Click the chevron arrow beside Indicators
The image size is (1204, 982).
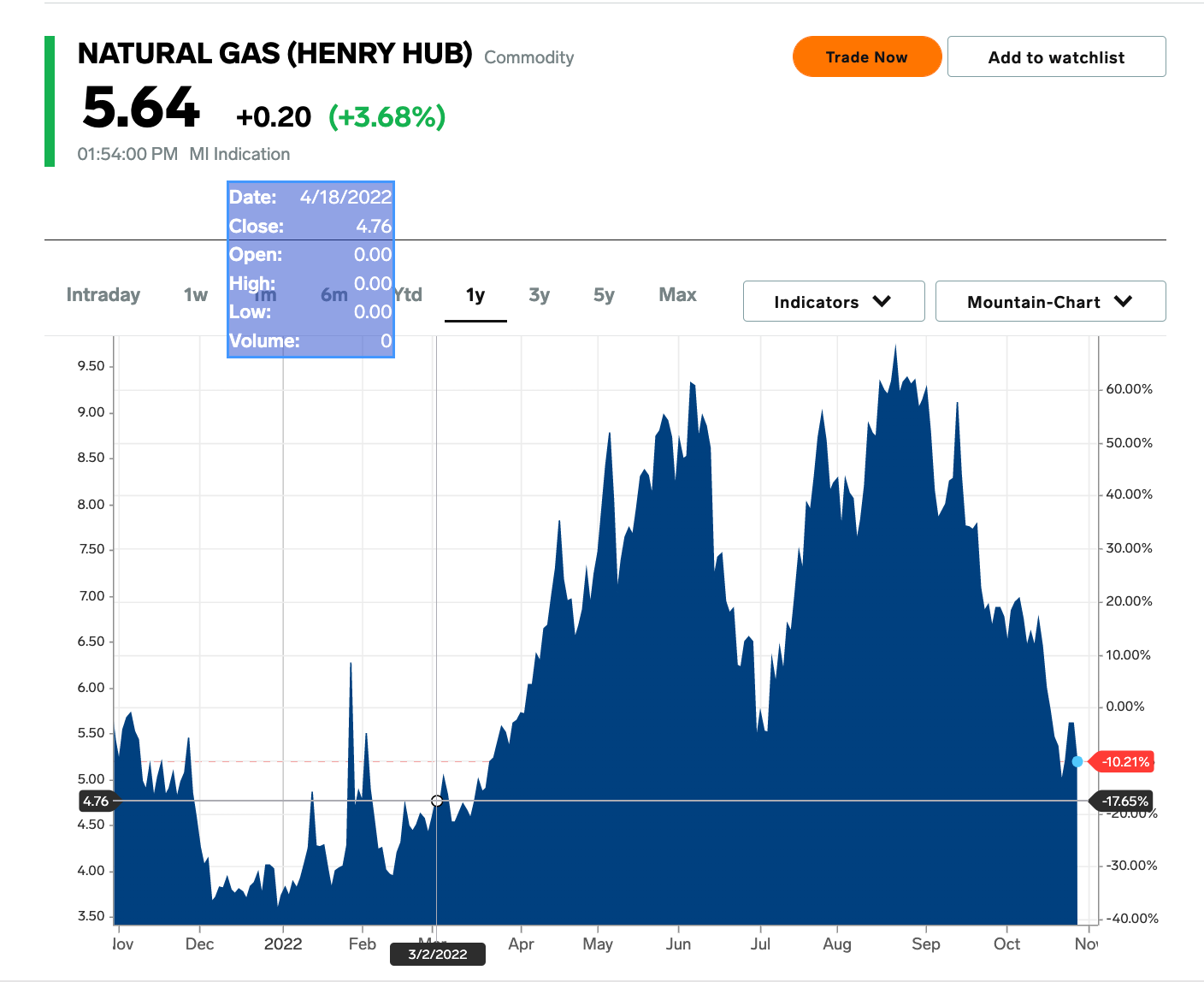click(882, 302)
